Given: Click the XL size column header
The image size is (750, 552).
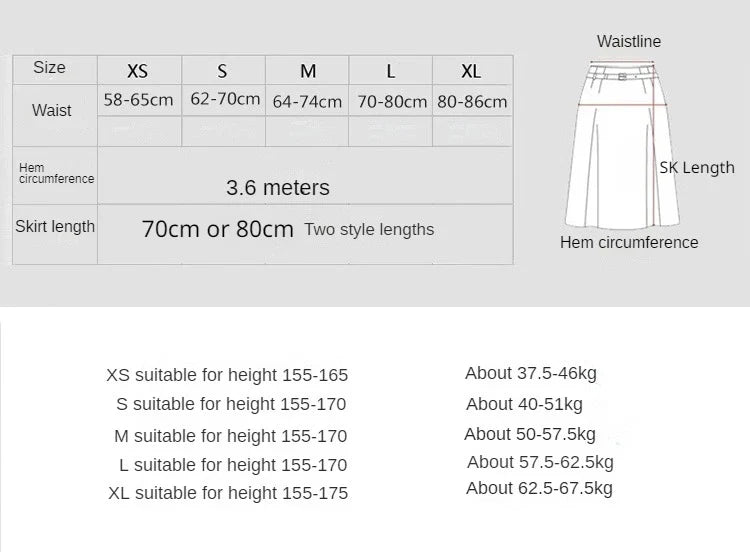Looking at the screenshot, I should [471, 71].
